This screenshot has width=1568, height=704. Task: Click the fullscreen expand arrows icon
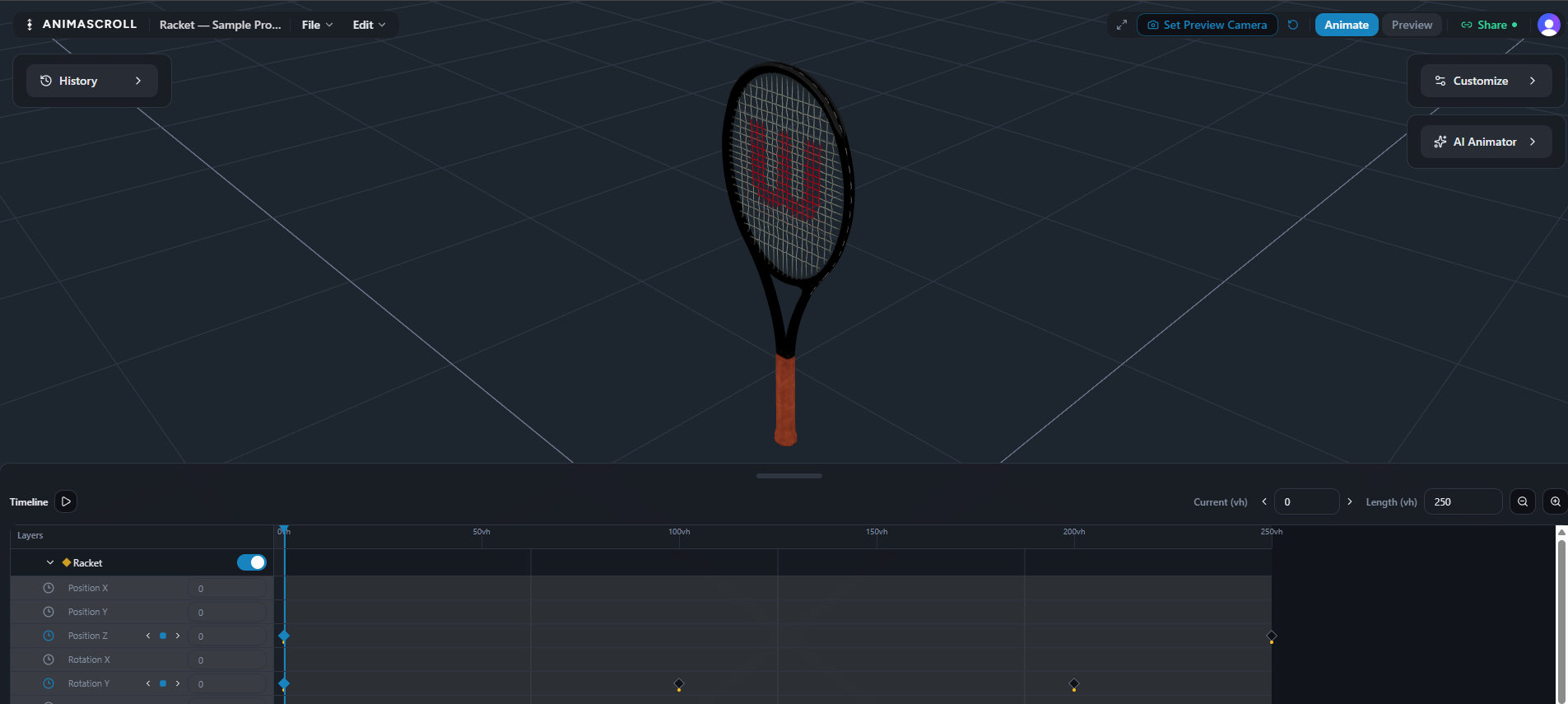click(1121, 25)
